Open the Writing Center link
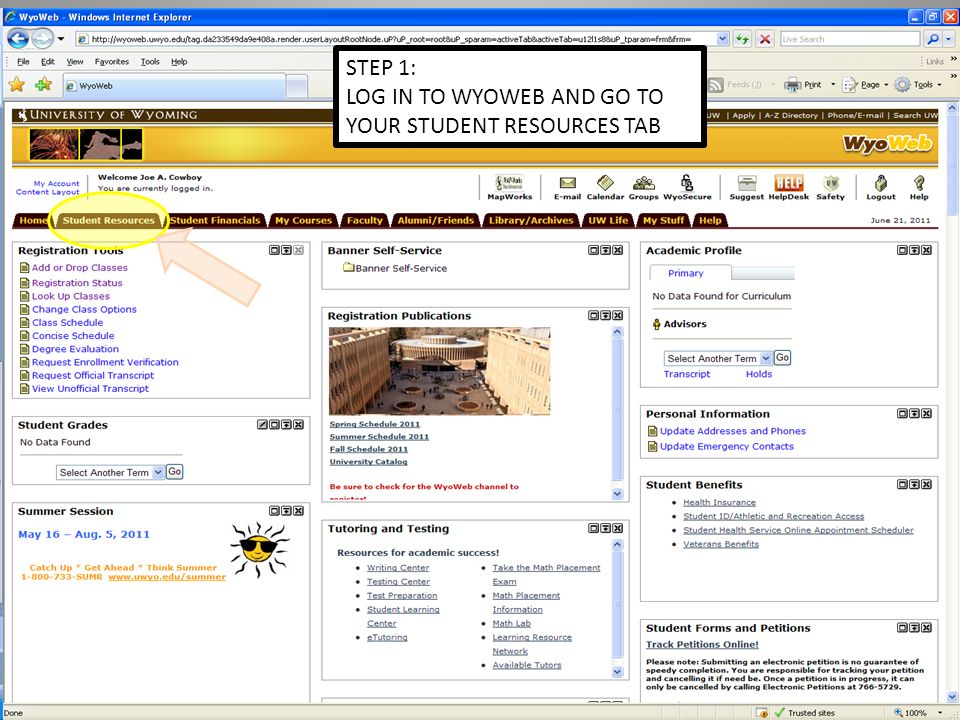The image size is (960, 720). (x=398, y=568)
